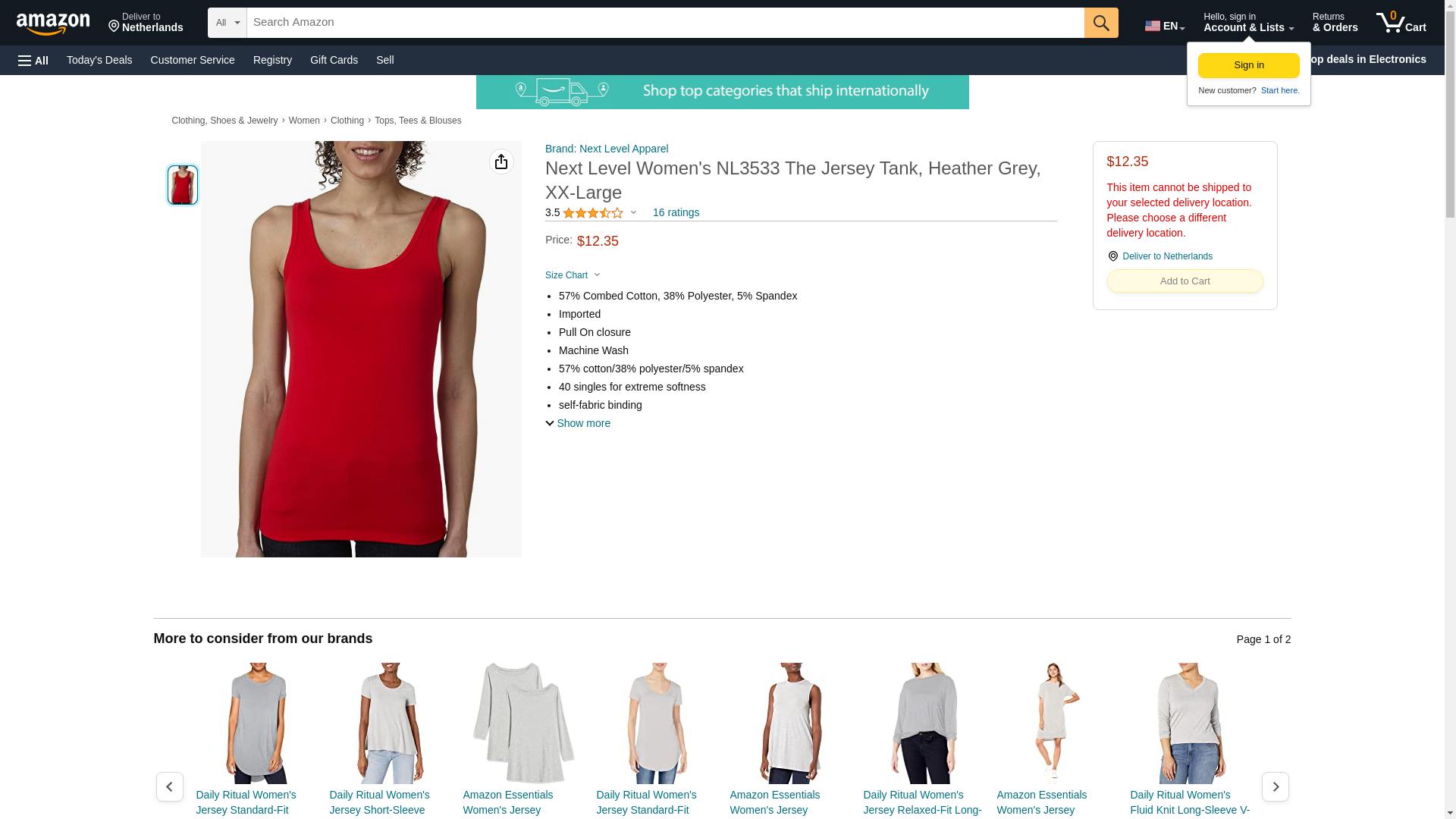Click the carousel next arrow
The width and height of the screenshot is (1456, 819).
1275,786
